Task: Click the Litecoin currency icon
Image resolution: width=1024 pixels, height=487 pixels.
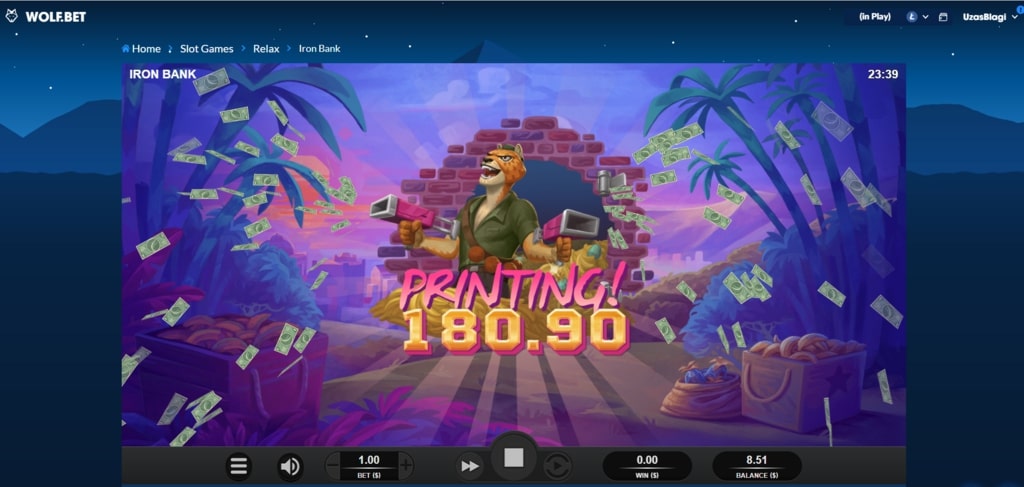Action: tap(912, 17)
